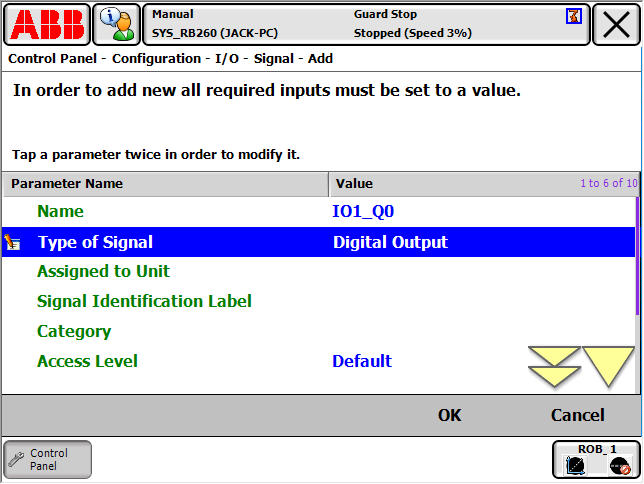Click the Parameter Name column header
Image resolution: width=644 pixels, height=484 pixels.
(166, 184)
